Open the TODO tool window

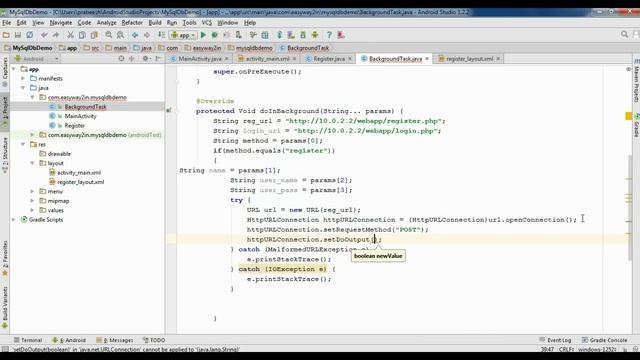coord(154,340)
